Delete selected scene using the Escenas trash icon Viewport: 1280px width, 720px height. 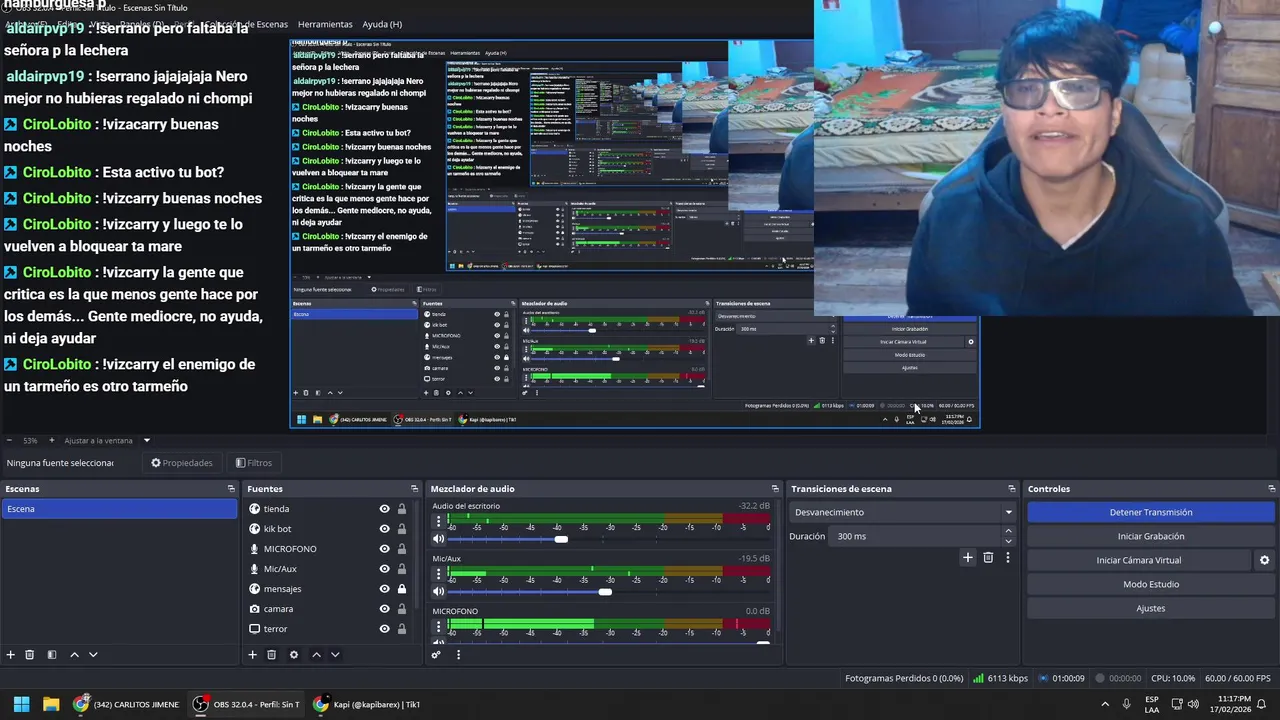click(x=30, y=655)
